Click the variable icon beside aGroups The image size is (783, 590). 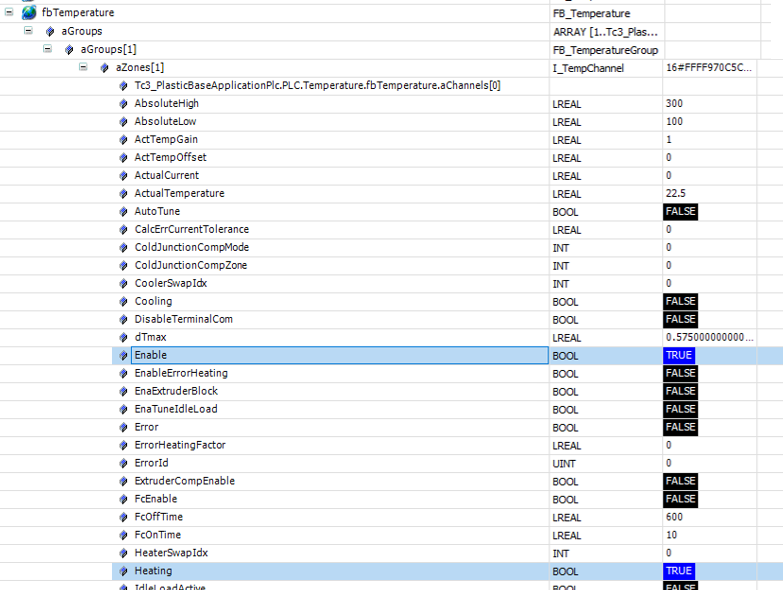point(50,31)
